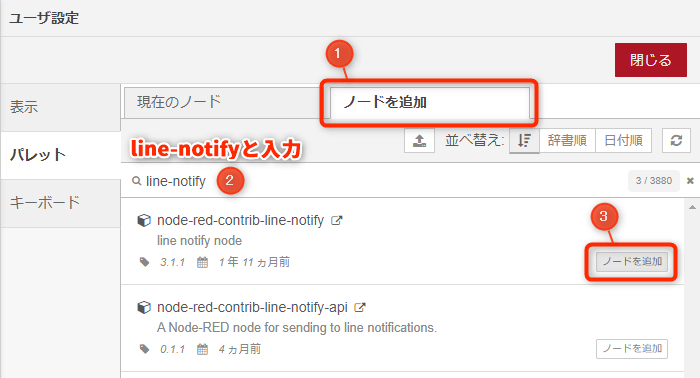The height and width of the screenshot is (378, 700).
Task: Click calendar icon beside 4ヵ月前
Action: click(x=202, y=349)
